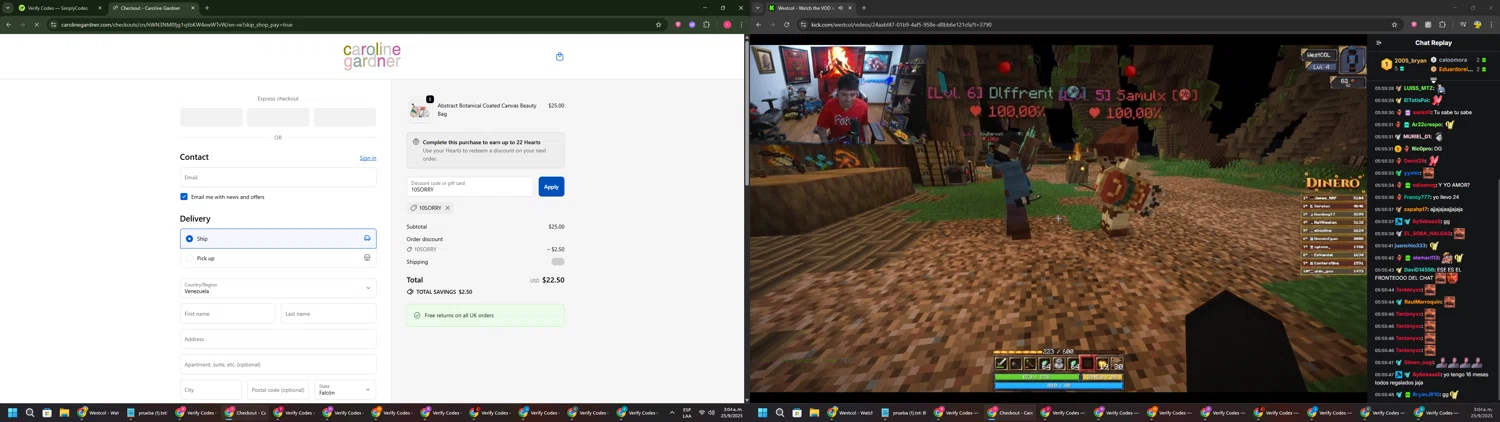Screen dimensions: 1500x422
Task: Go back in the Caroline Gardner window
Action: tap(8, 24)
